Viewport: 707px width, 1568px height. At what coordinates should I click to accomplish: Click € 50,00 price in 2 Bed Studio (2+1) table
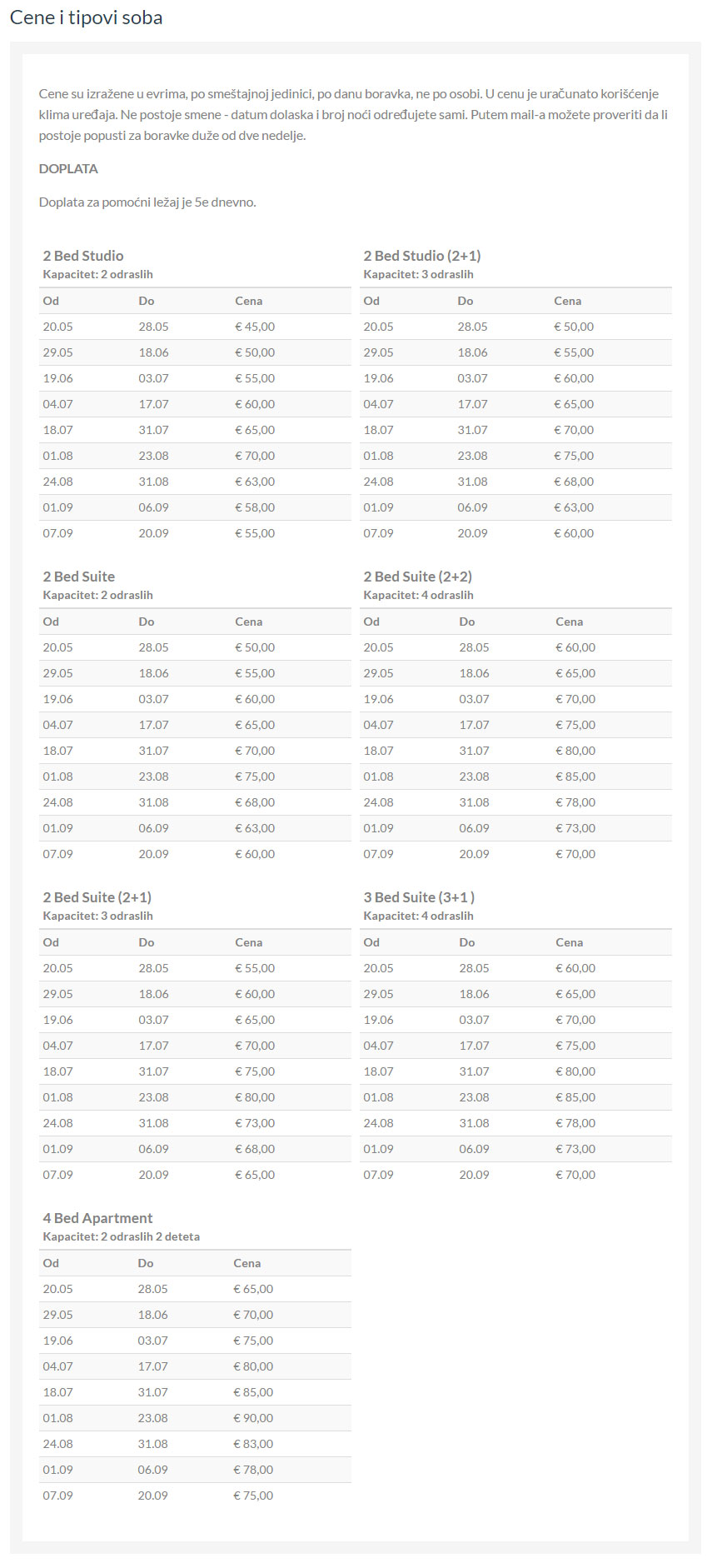(574, 327)
